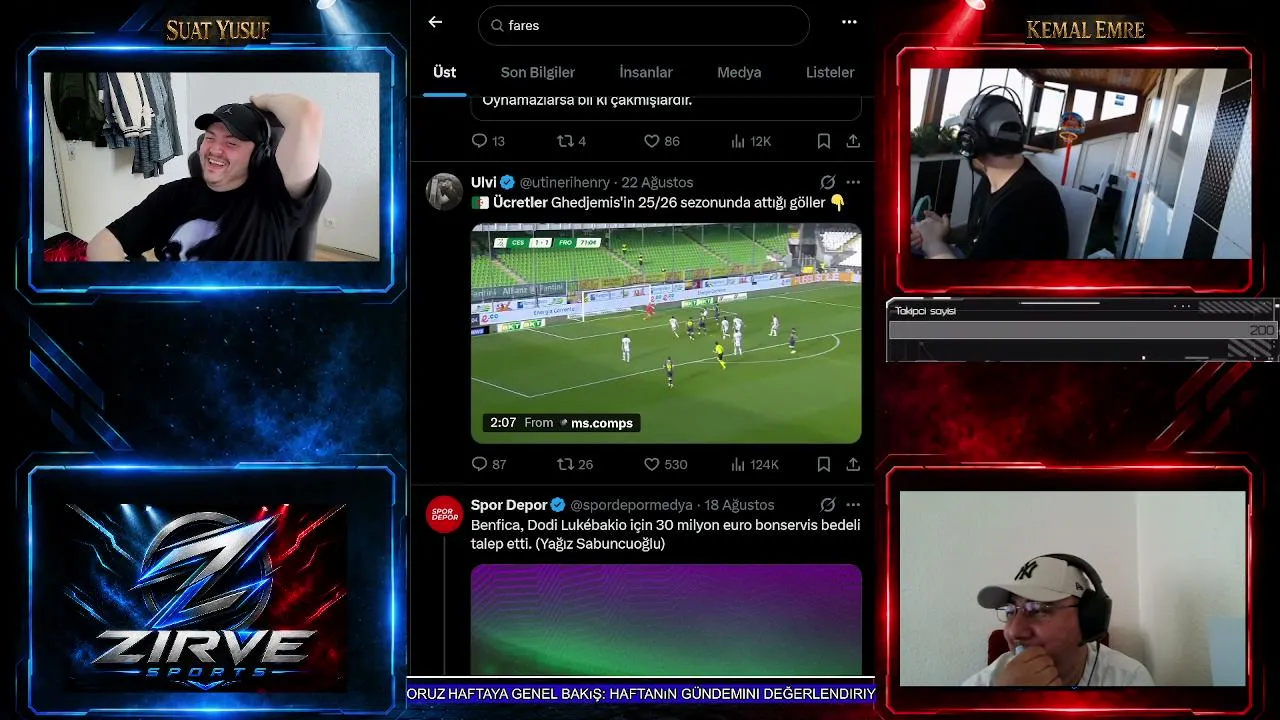Play the Ghedjemis goals video
This screenshot has height=720, width=1280.
666,333
